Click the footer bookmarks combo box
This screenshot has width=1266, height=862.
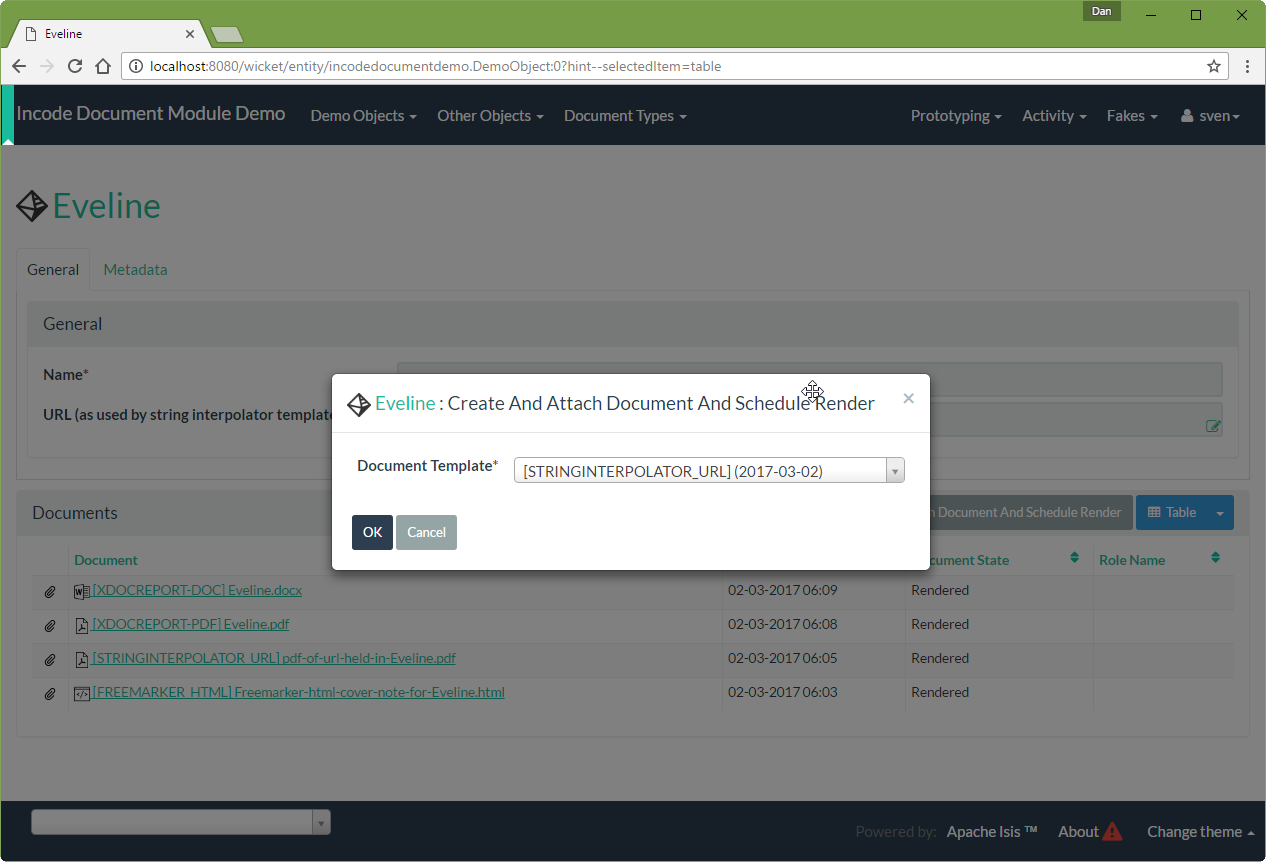point(181,823)
